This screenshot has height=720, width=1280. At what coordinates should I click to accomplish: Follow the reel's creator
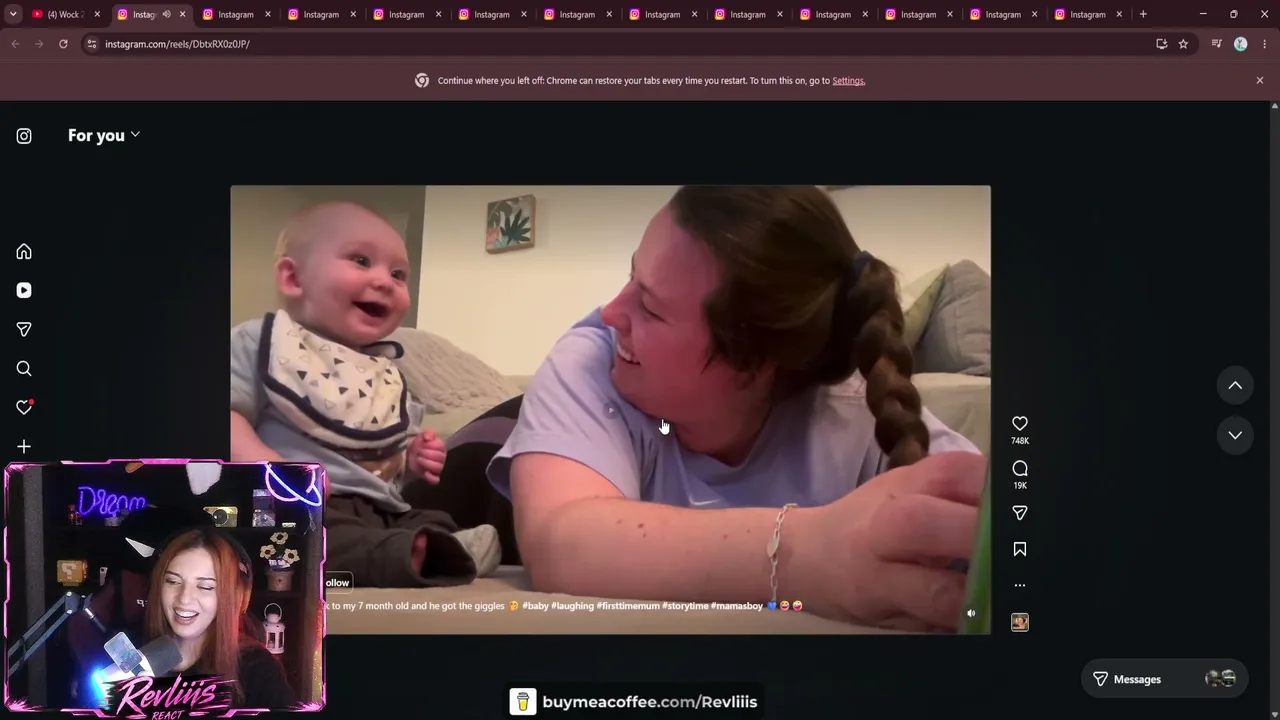(x=337, y=583)
